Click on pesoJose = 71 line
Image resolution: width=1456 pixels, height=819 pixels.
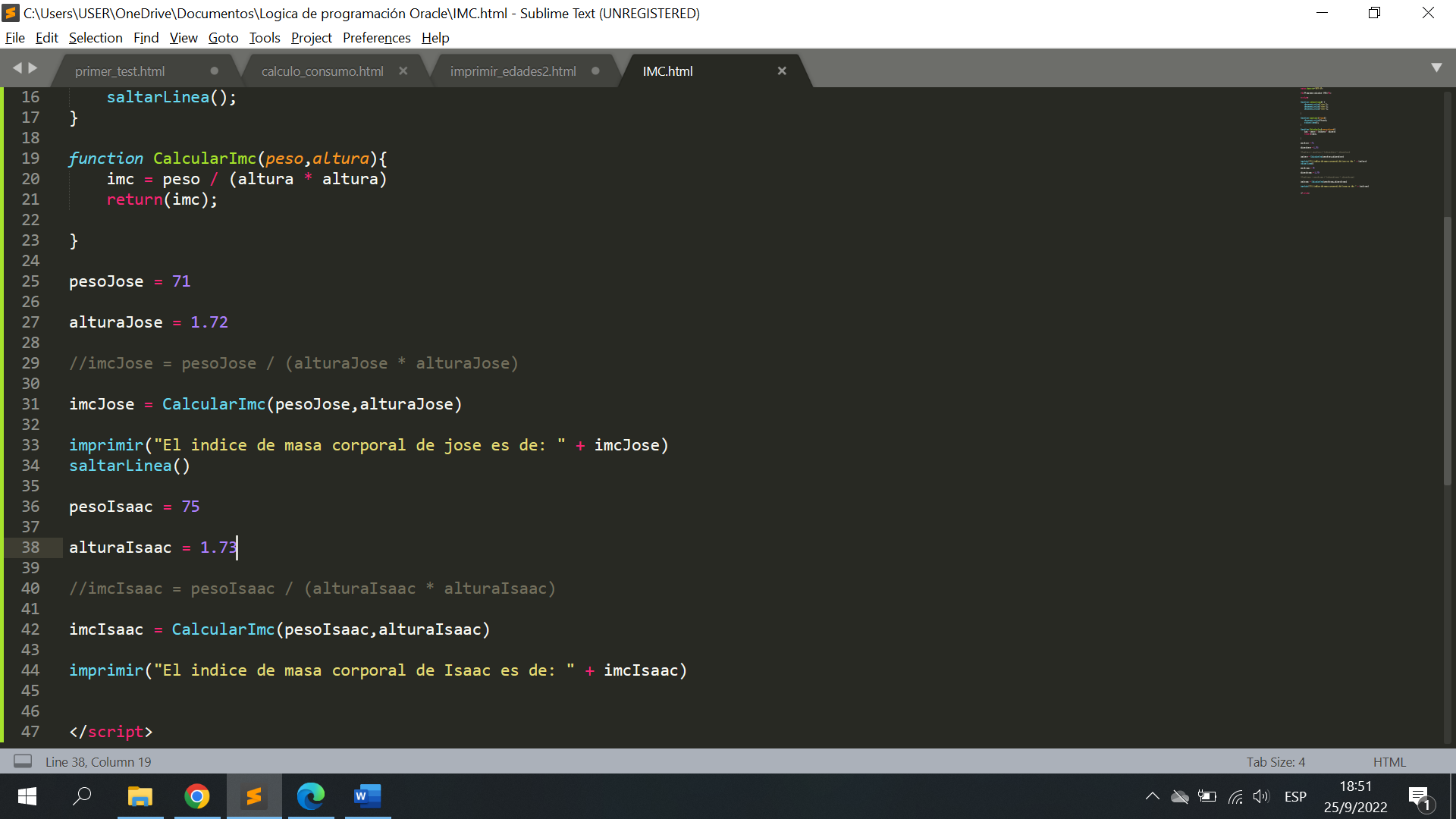pyautogui.click(x=130, y=281)
